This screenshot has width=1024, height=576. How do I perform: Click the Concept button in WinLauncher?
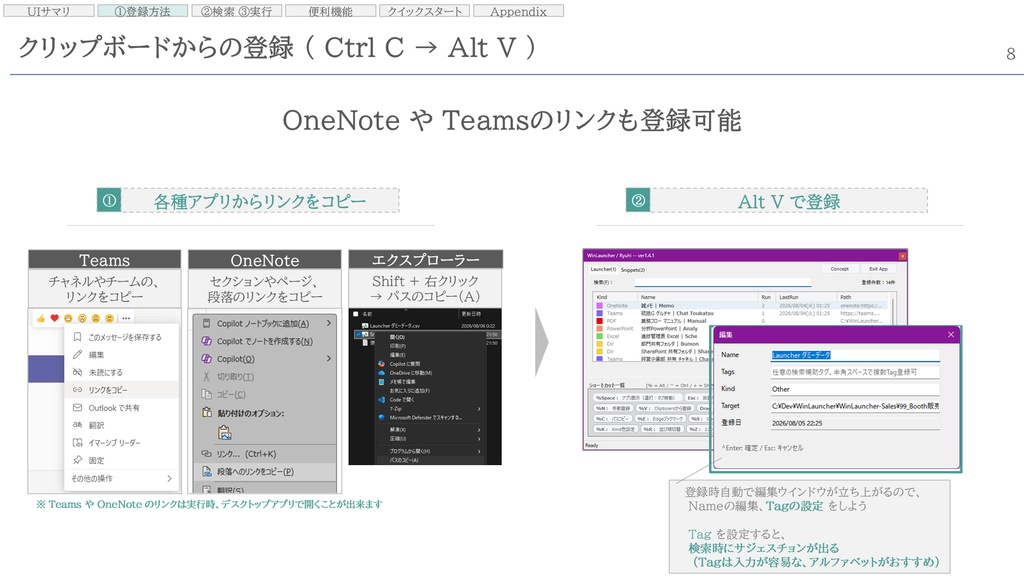click(x=839, y=269)
